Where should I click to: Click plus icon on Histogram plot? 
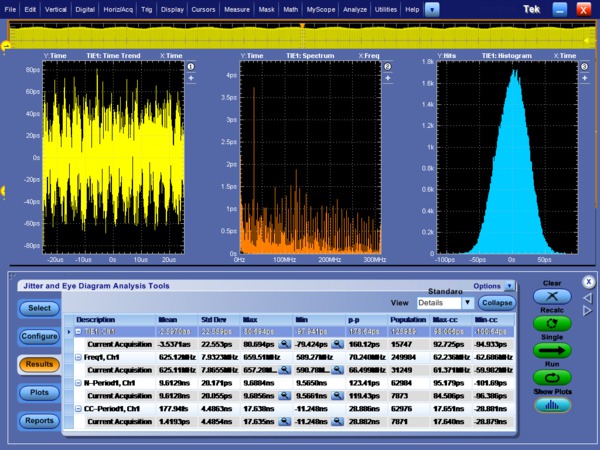click(583, 78)
